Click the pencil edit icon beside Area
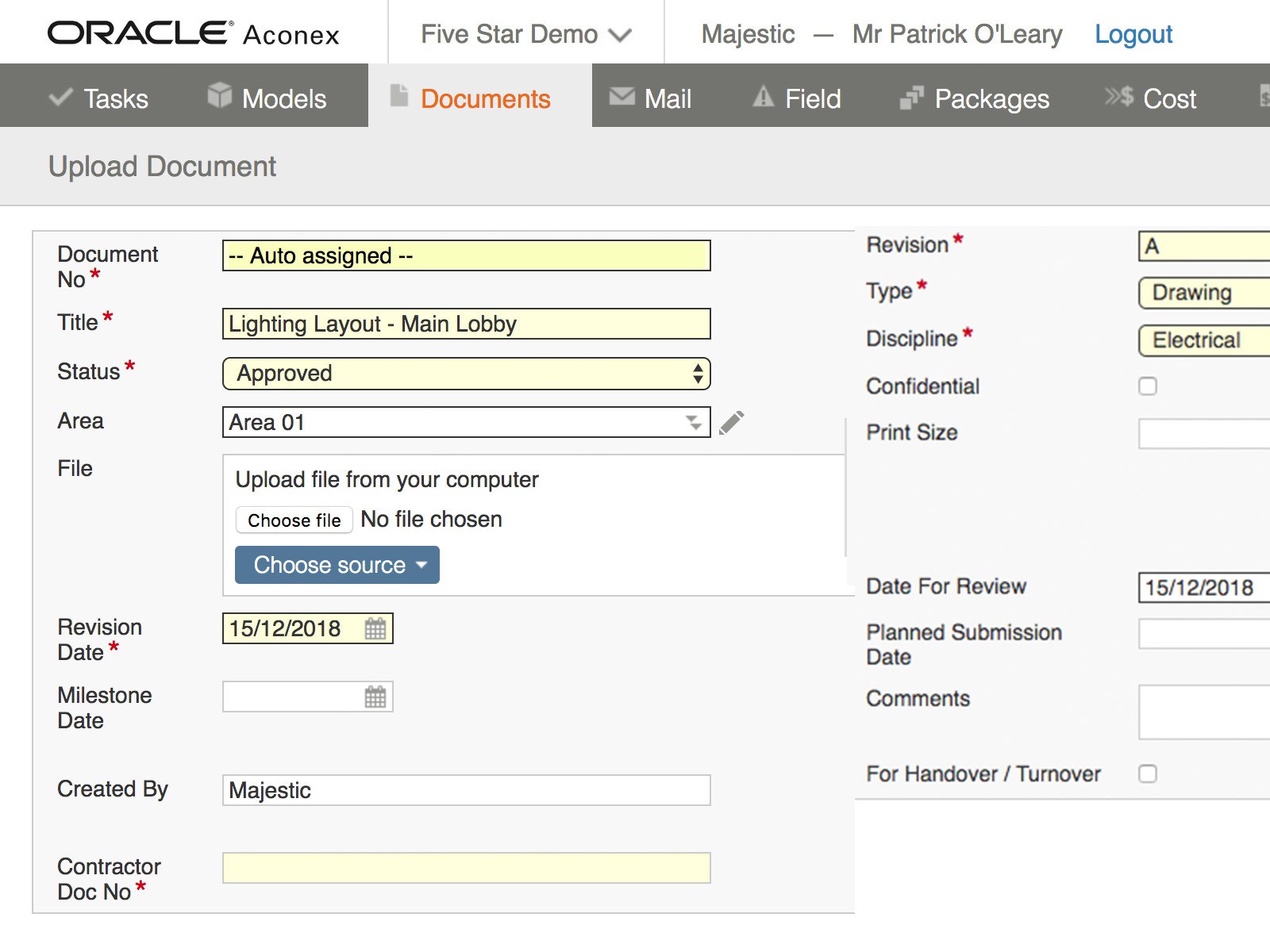Image resolution: width=1270 pixels, height=952 pixels. pyautogui.click(x=731, y=423)
